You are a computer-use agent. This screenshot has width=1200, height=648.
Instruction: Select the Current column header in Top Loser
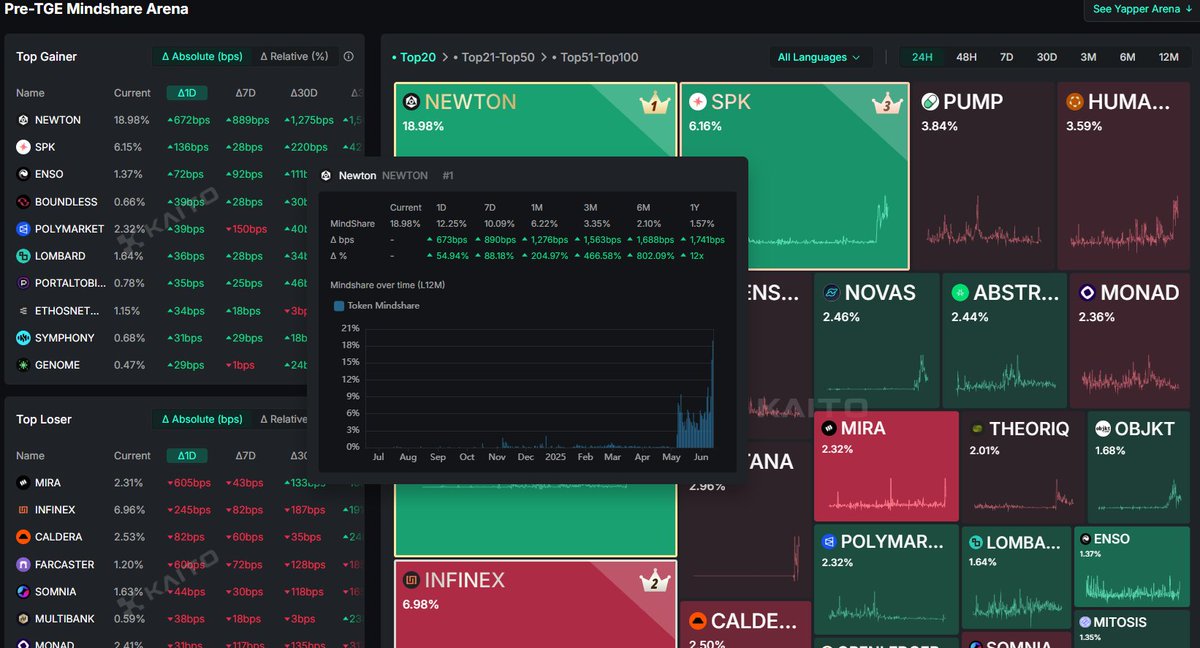(132, 456)
